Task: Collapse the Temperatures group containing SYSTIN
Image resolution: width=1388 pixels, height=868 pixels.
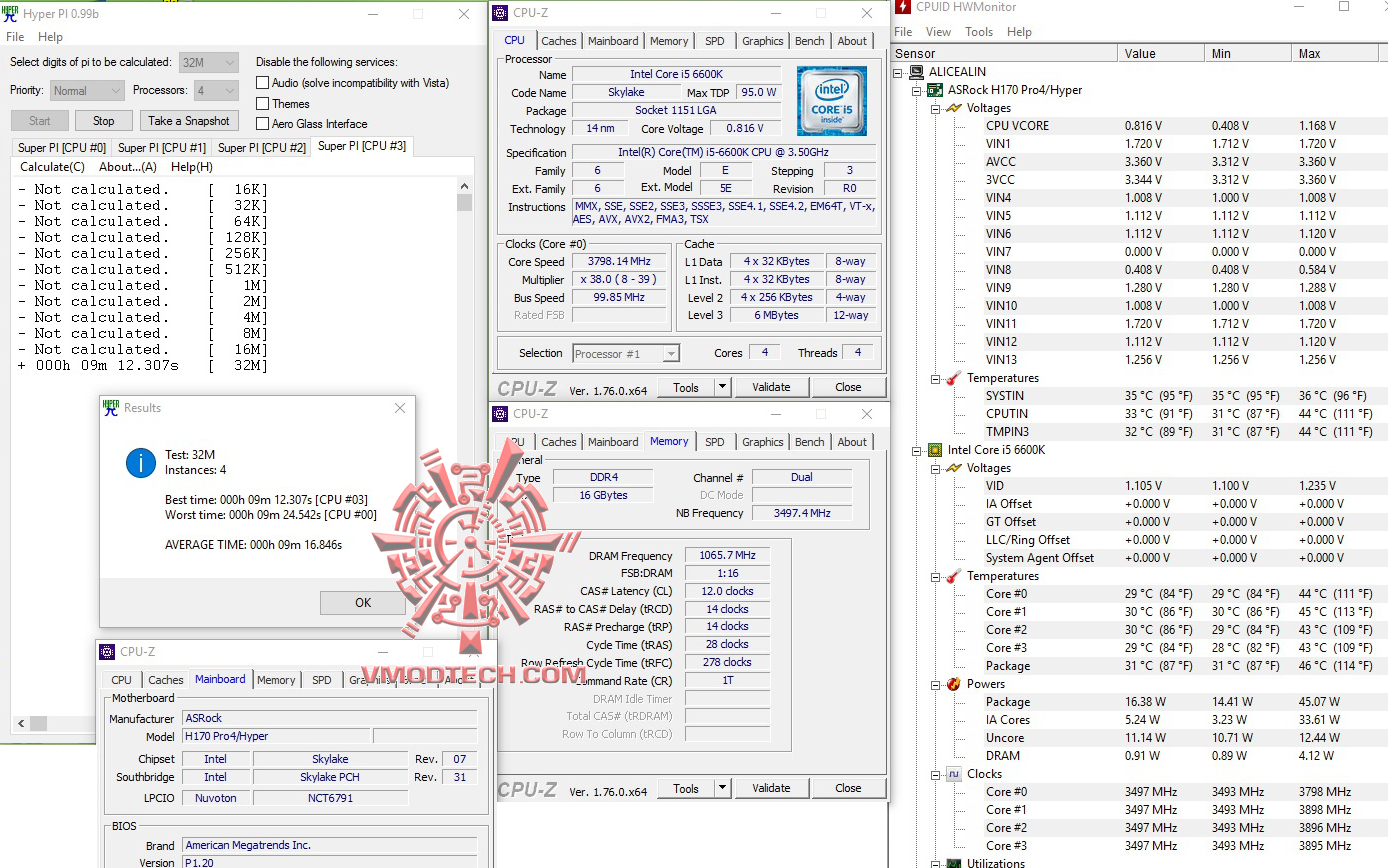Action: [935, 378]
